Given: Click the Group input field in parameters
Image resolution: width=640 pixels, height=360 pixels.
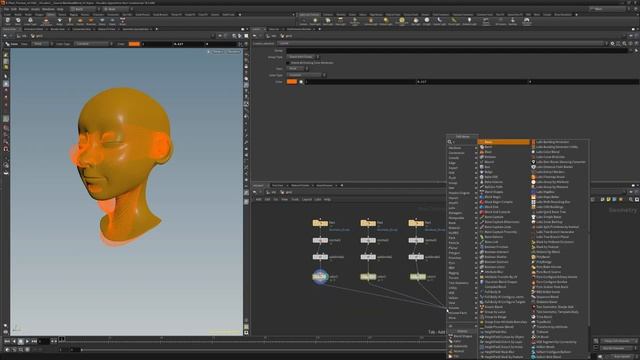Looking at the screenshot, I should tap(456, 51).
